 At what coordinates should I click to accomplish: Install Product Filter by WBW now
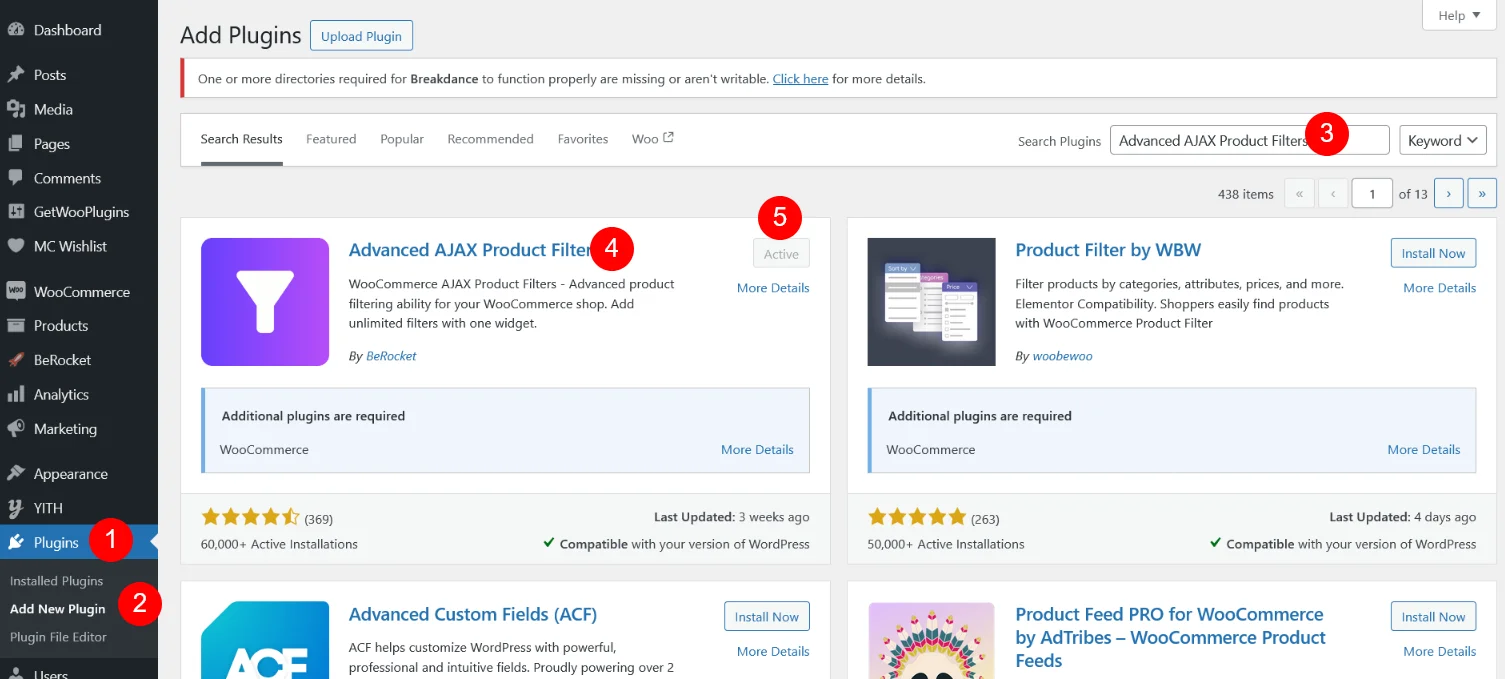(1433, 253)
